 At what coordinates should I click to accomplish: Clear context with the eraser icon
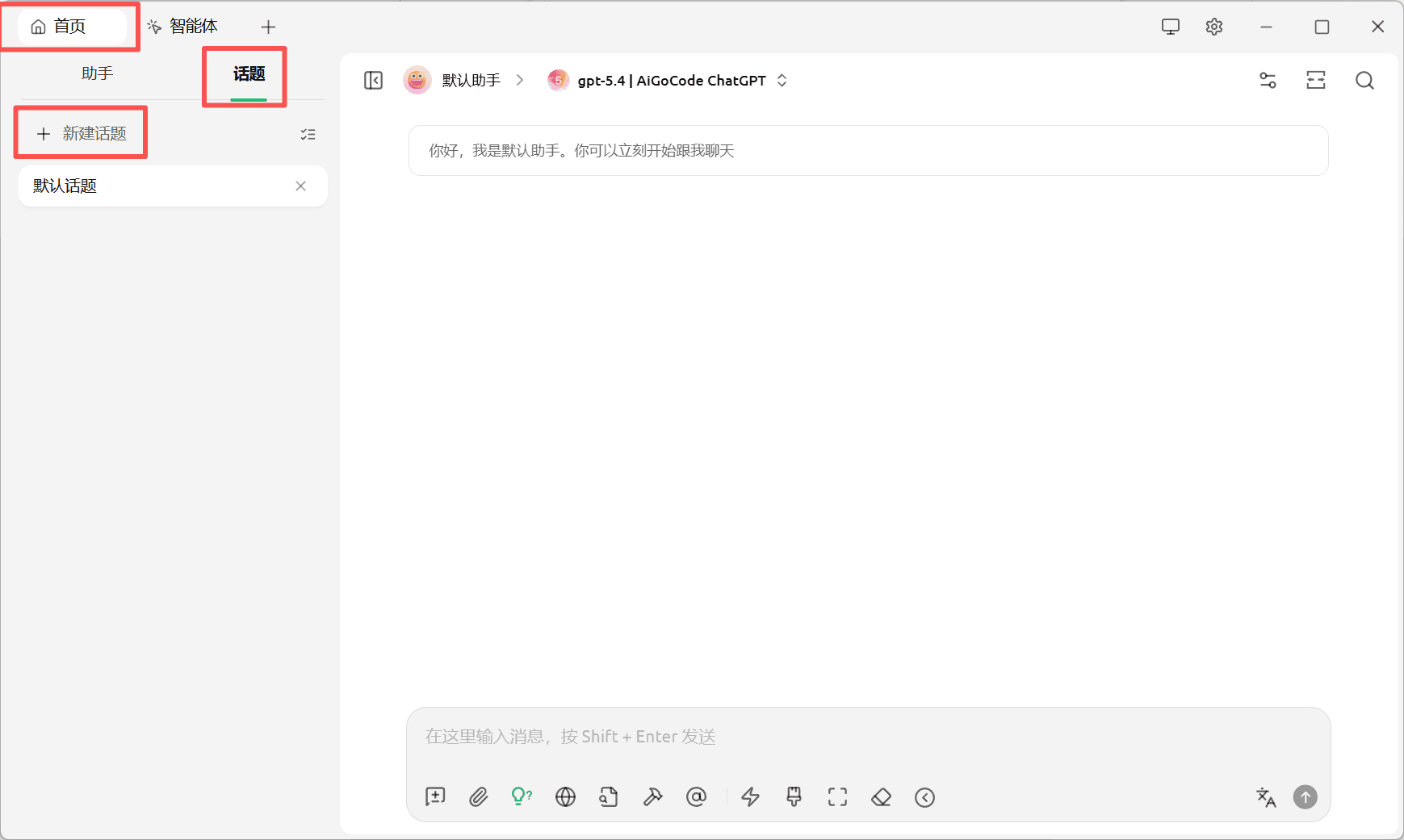click(882, 797)
